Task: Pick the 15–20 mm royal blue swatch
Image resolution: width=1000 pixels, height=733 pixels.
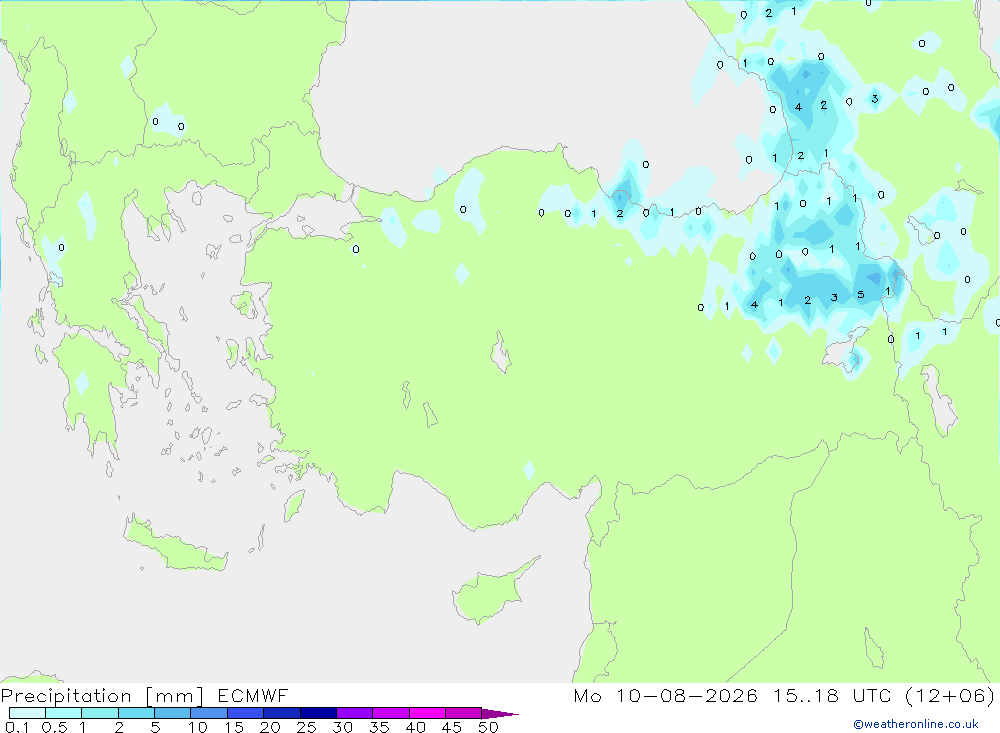Action: (246, 713)
